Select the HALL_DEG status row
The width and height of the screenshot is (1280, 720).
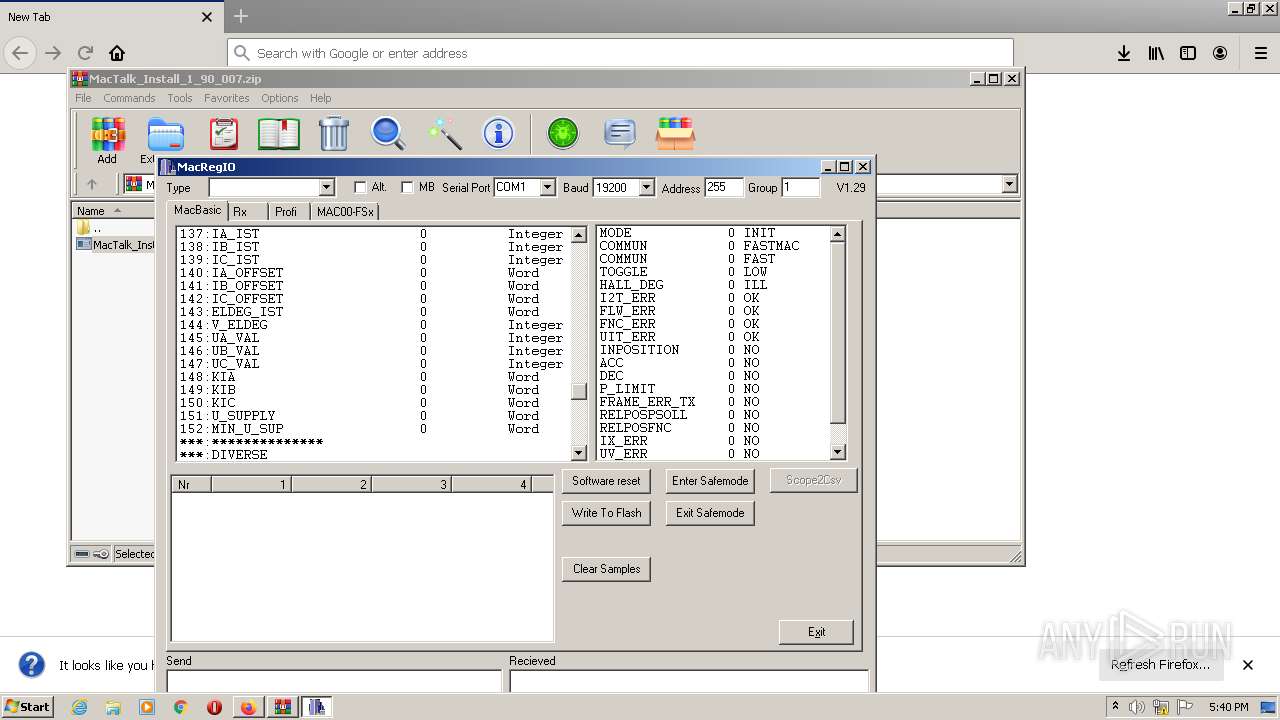[x=714, y=285]
